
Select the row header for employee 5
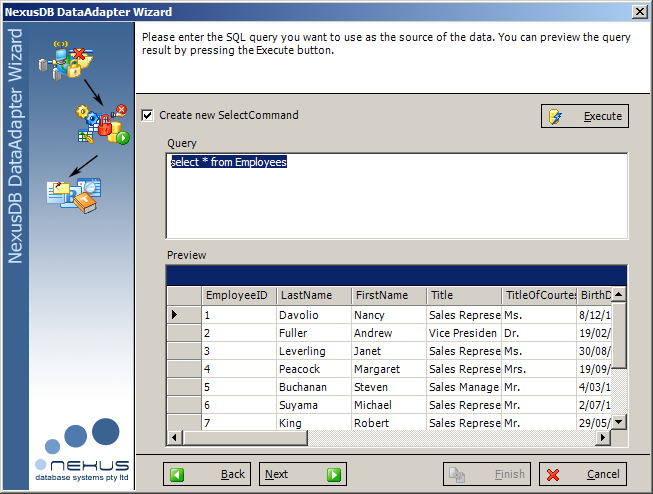pyautogui.click(x=184, y=387)
